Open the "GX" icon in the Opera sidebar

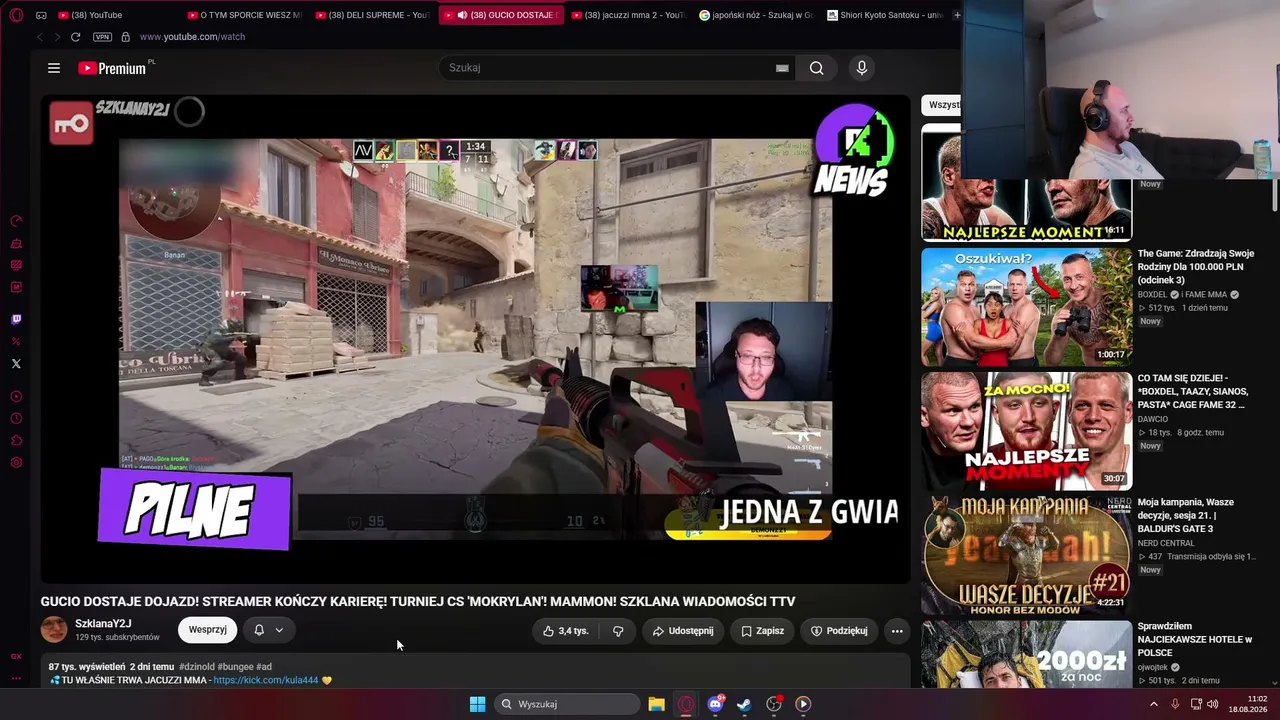(x=16, y=656)
